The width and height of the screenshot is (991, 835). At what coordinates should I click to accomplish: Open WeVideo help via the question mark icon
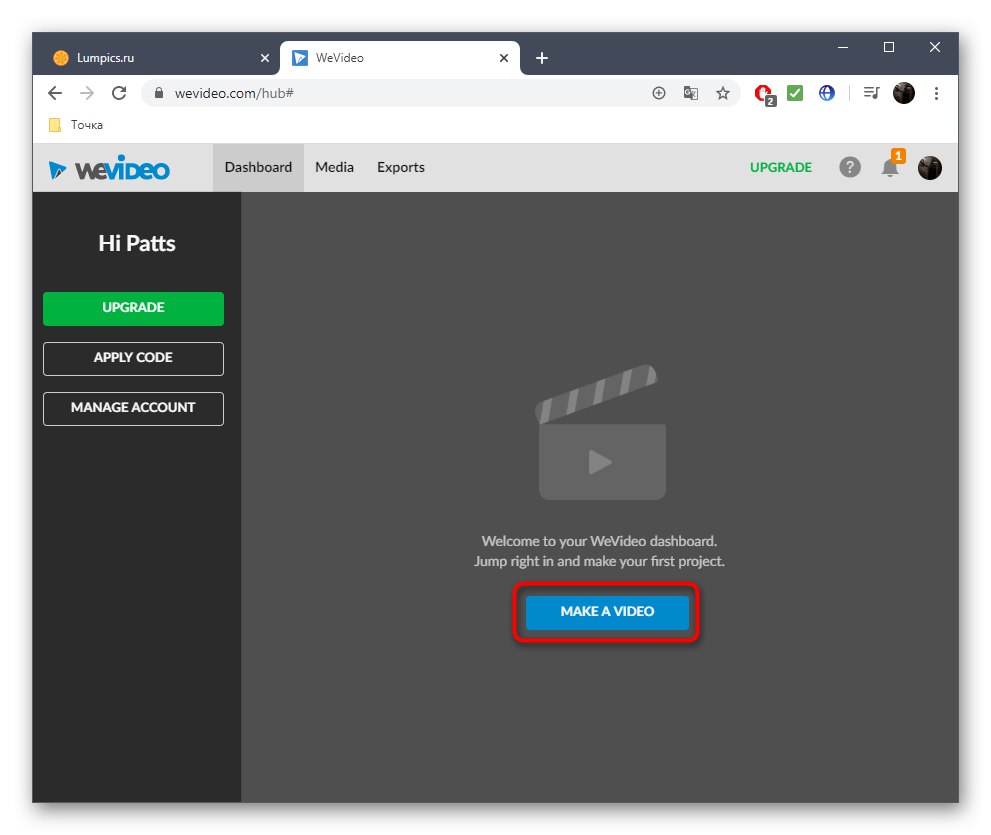tap(850, 167)
